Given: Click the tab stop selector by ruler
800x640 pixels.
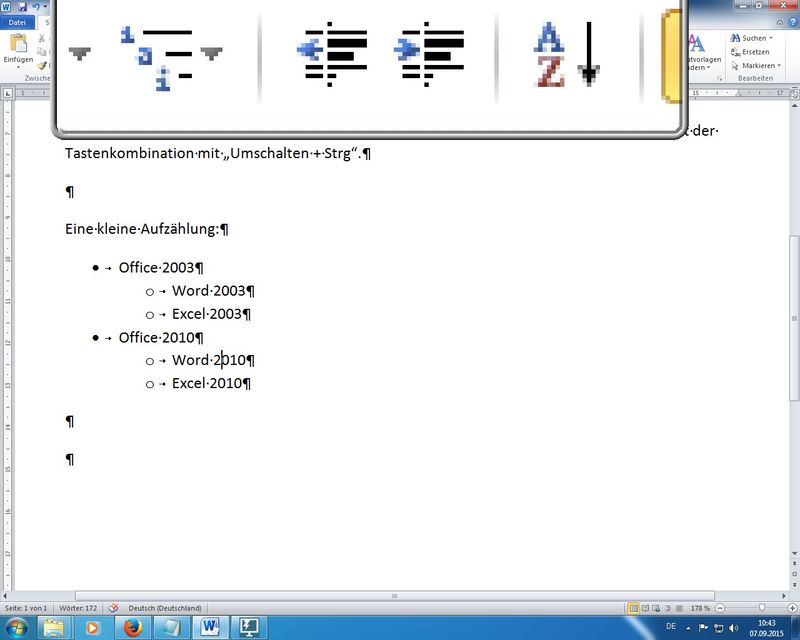Looking at the screenshot, I should [8, 93].
